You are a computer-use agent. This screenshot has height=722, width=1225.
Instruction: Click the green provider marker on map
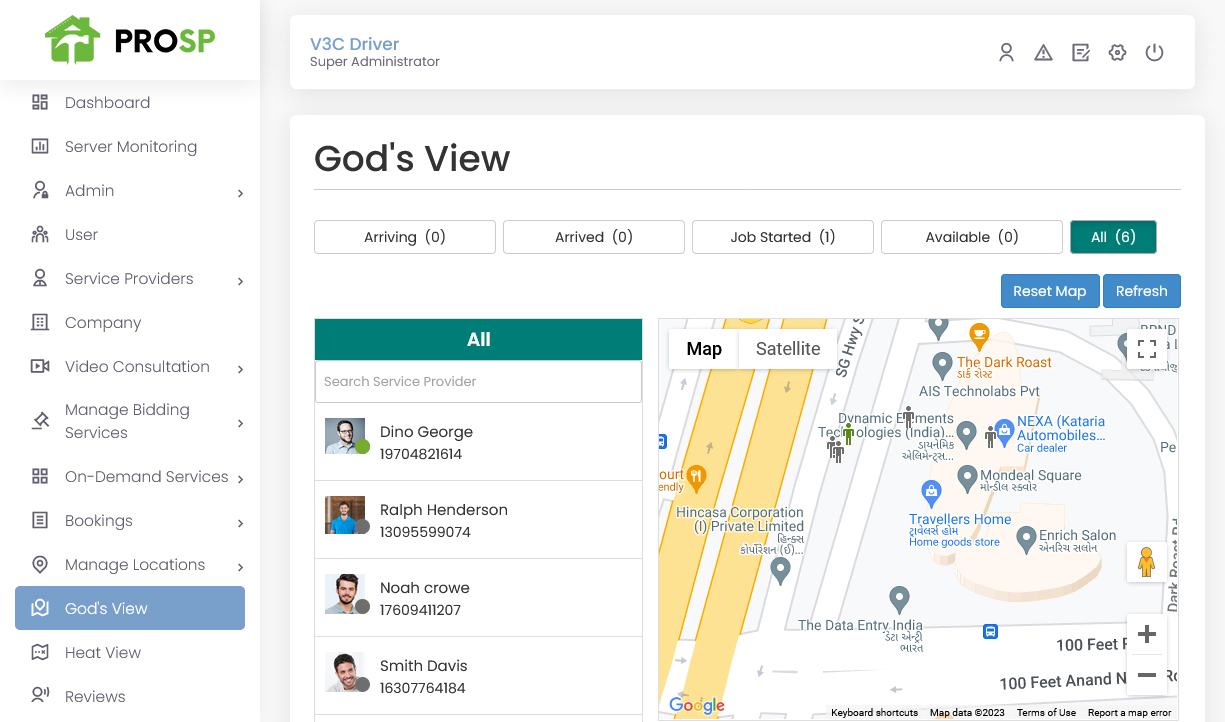pyautogui.click(x=848, y=434)
